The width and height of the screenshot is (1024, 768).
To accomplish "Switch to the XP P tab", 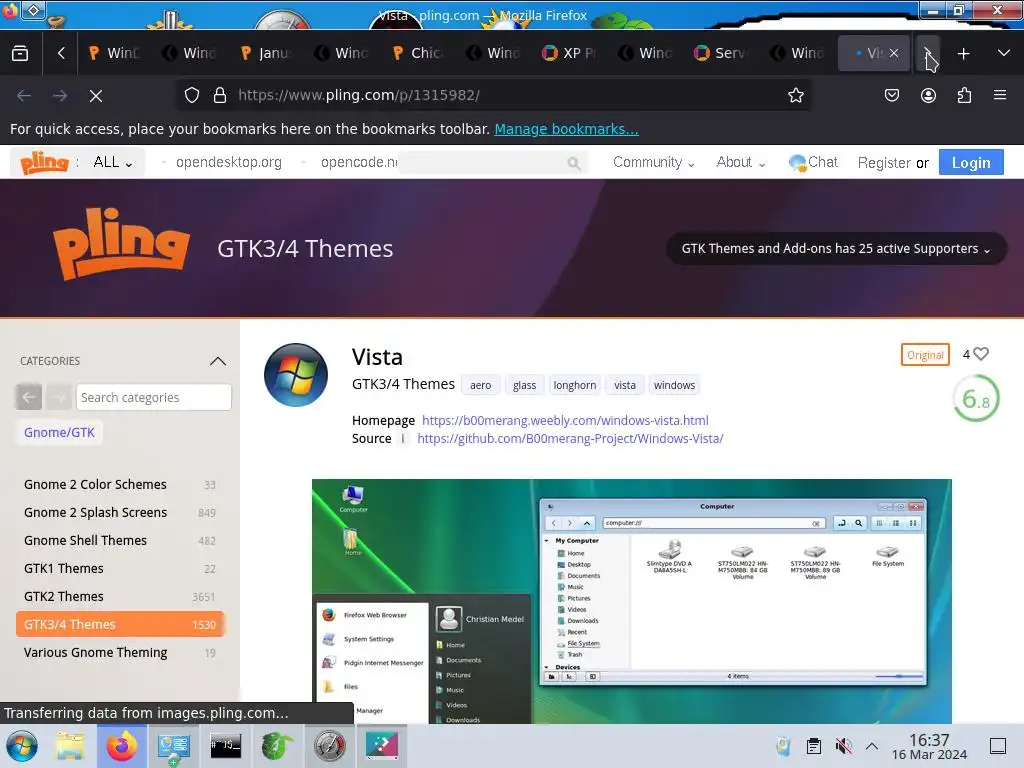I will pos(571,53).
